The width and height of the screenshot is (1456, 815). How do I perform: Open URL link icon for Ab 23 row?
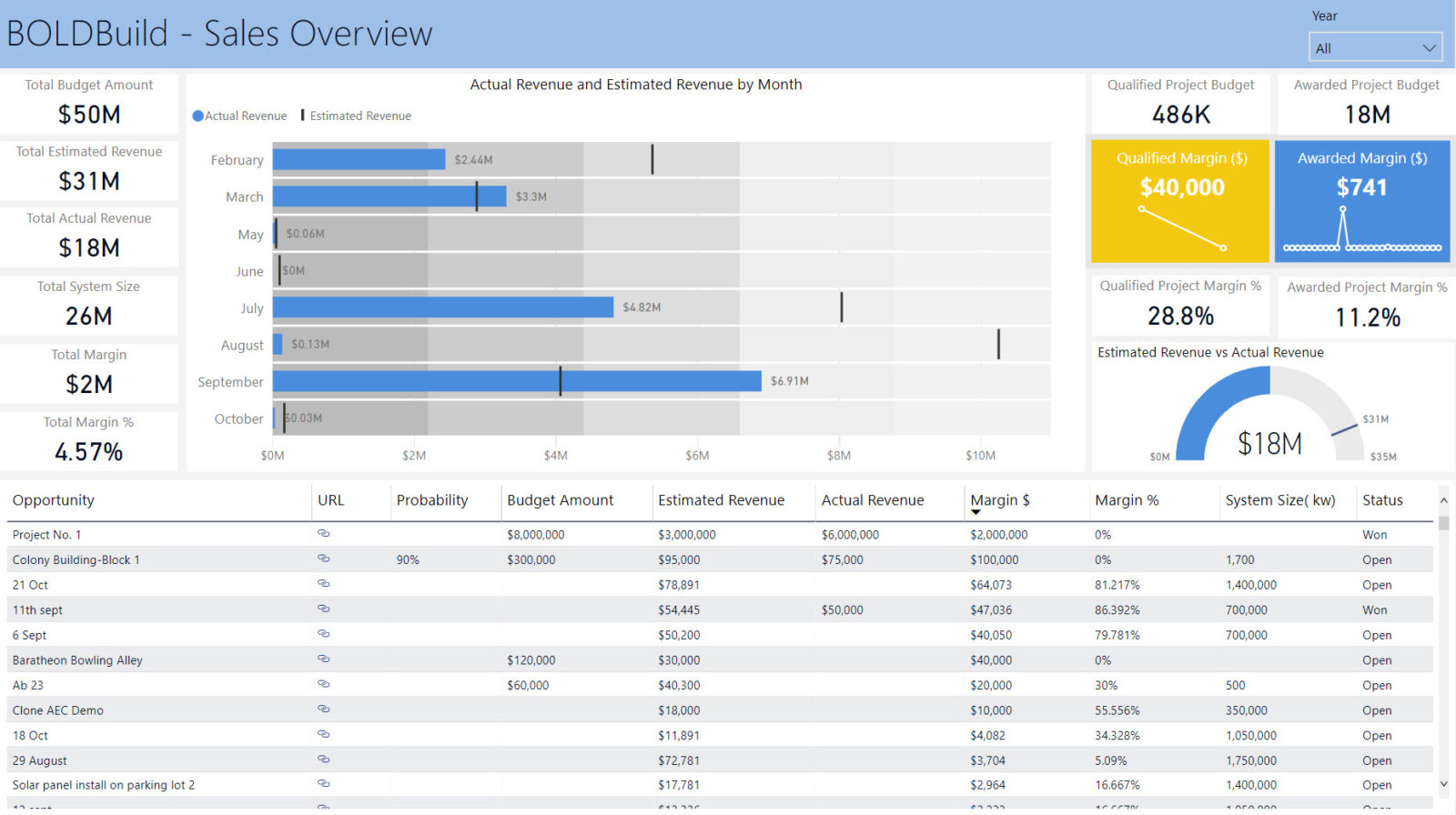point(323,684)
